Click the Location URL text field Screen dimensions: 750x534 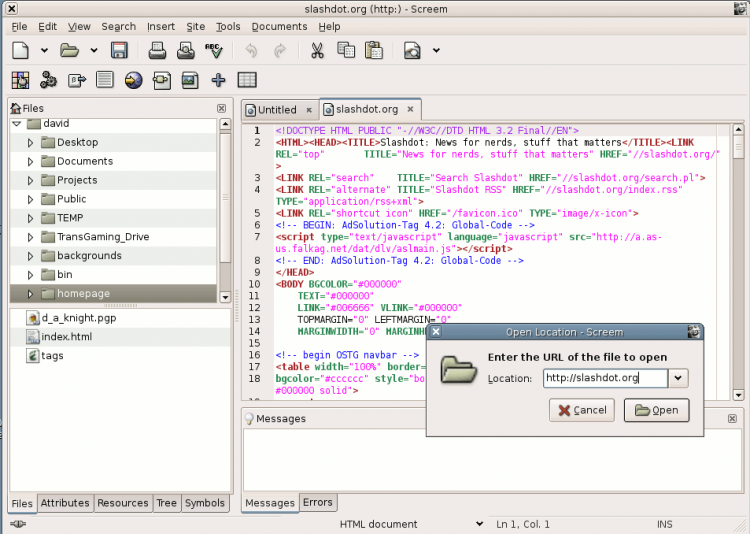coord(604,378)
